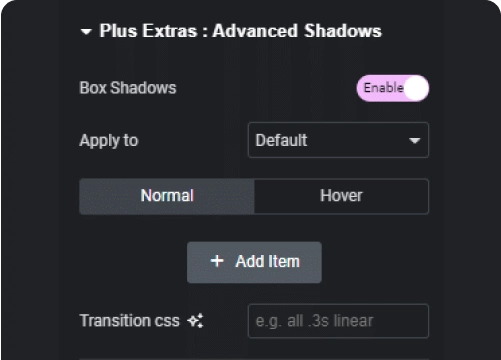Click the white knob on the Enable toggle

416,88
